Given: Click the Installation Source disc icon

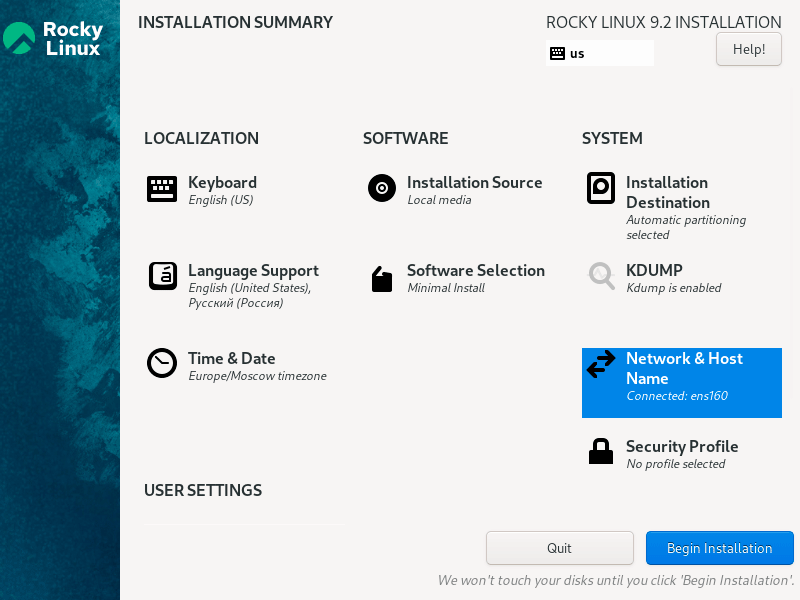Looking at the screenshot, I should pyautogui.click(x=382, y=188).
